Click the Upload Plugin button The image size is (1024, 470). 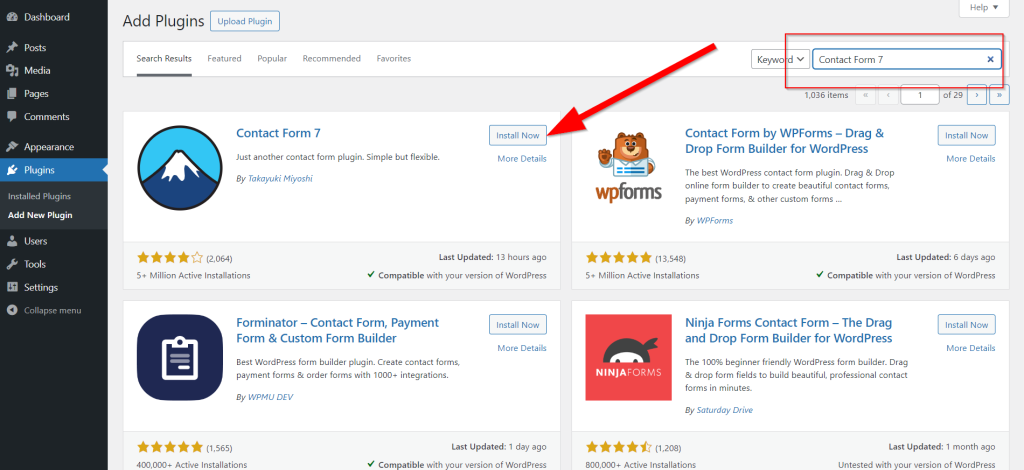(x=245, y=21)
